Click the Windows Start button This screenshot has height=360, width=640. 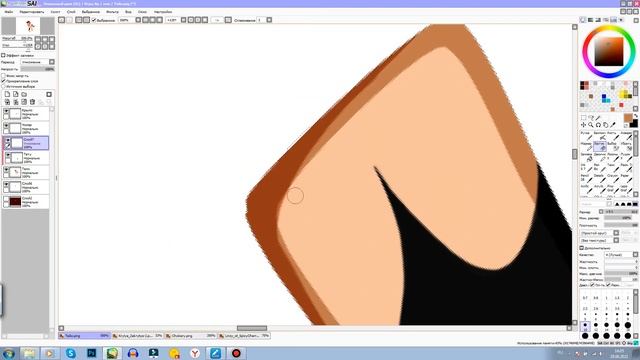pos(8,353)
